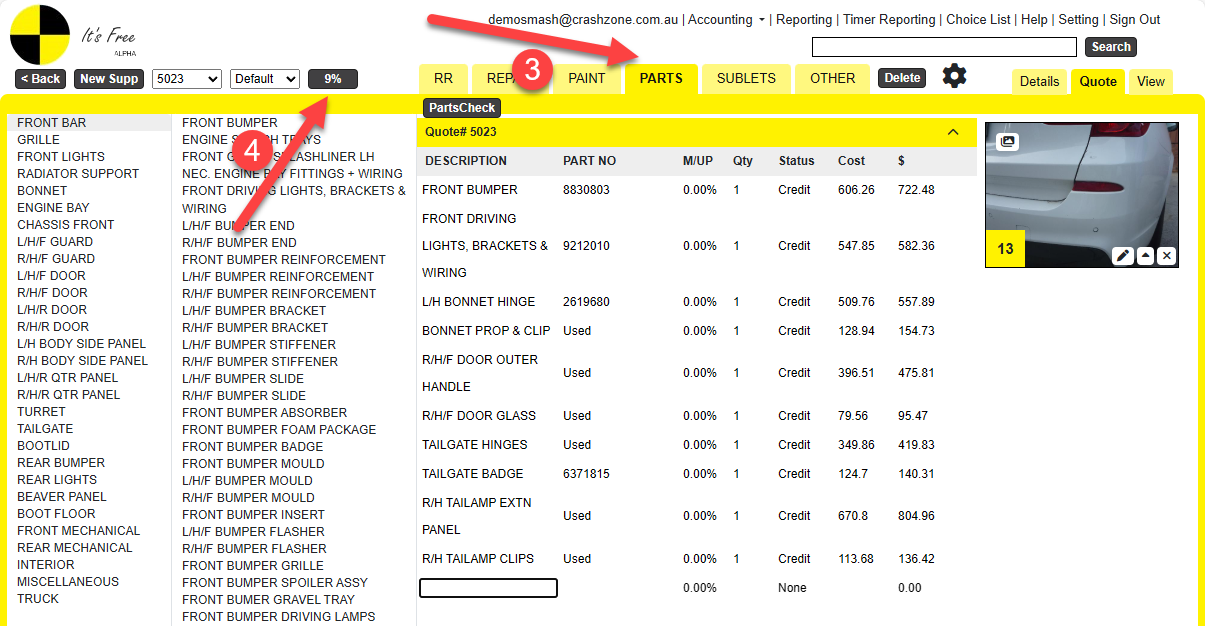Switch to the RR tab
This screenshot has width=1205, height=626.
443,78
